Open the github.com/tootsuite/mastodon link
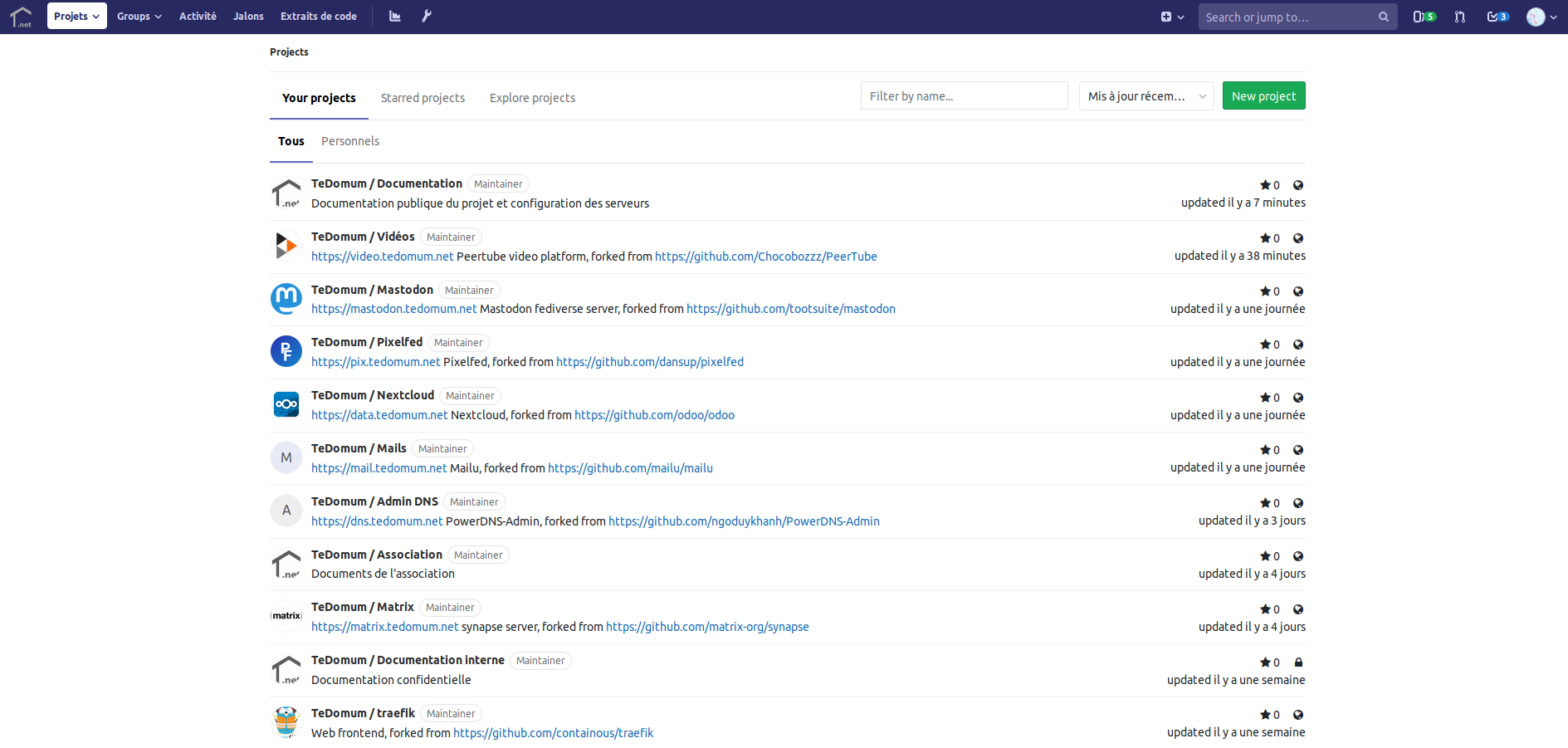The width and height of the screenshot is (1568, 748). point(790,309)
